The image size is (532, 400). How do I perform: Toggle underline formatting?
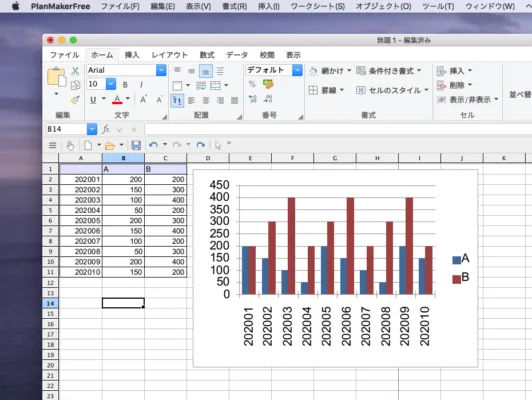[x=93, y=100]
